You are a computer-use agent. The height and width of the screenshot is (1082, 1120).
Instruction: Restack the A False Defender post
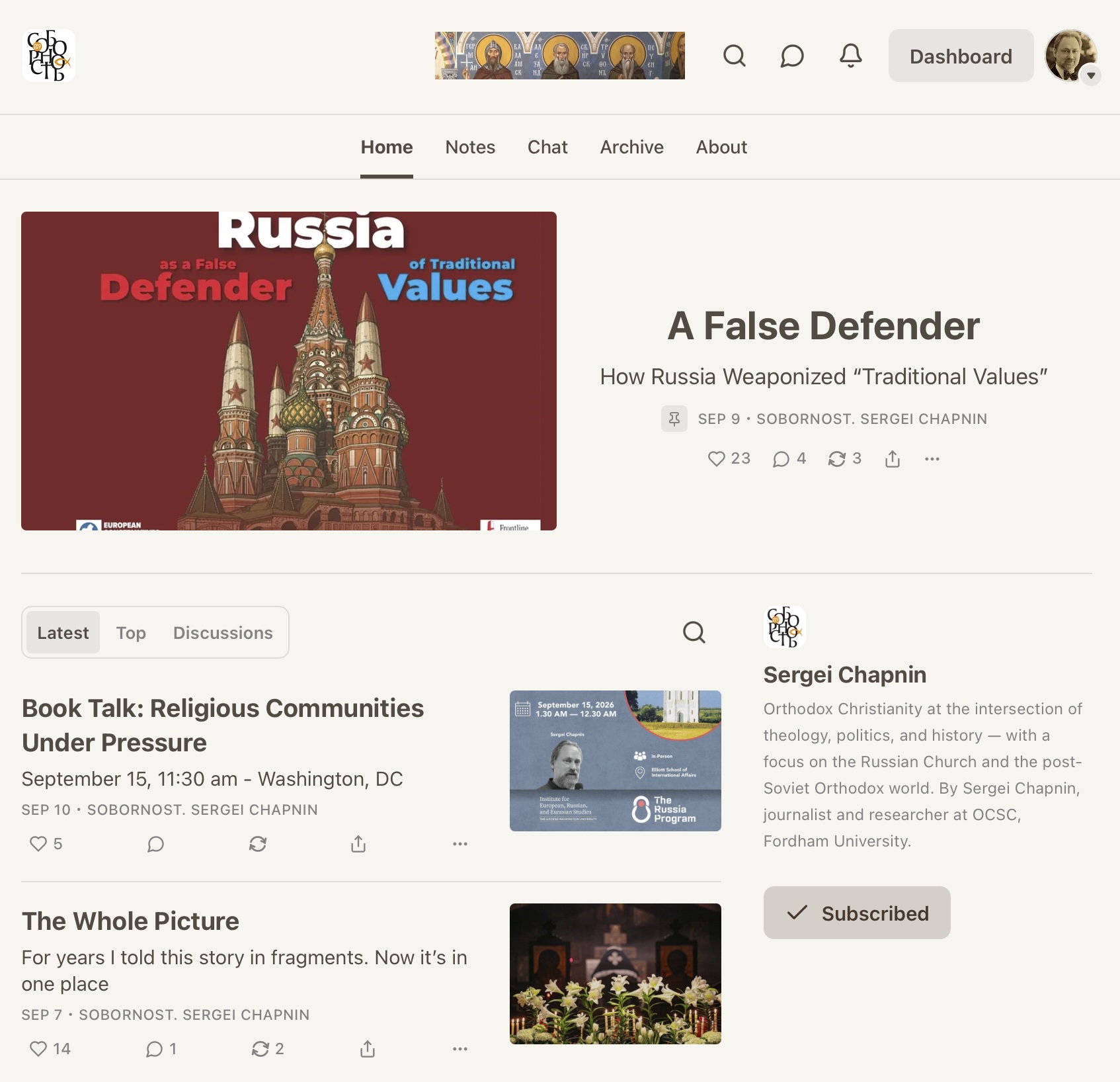click(844, 458)
